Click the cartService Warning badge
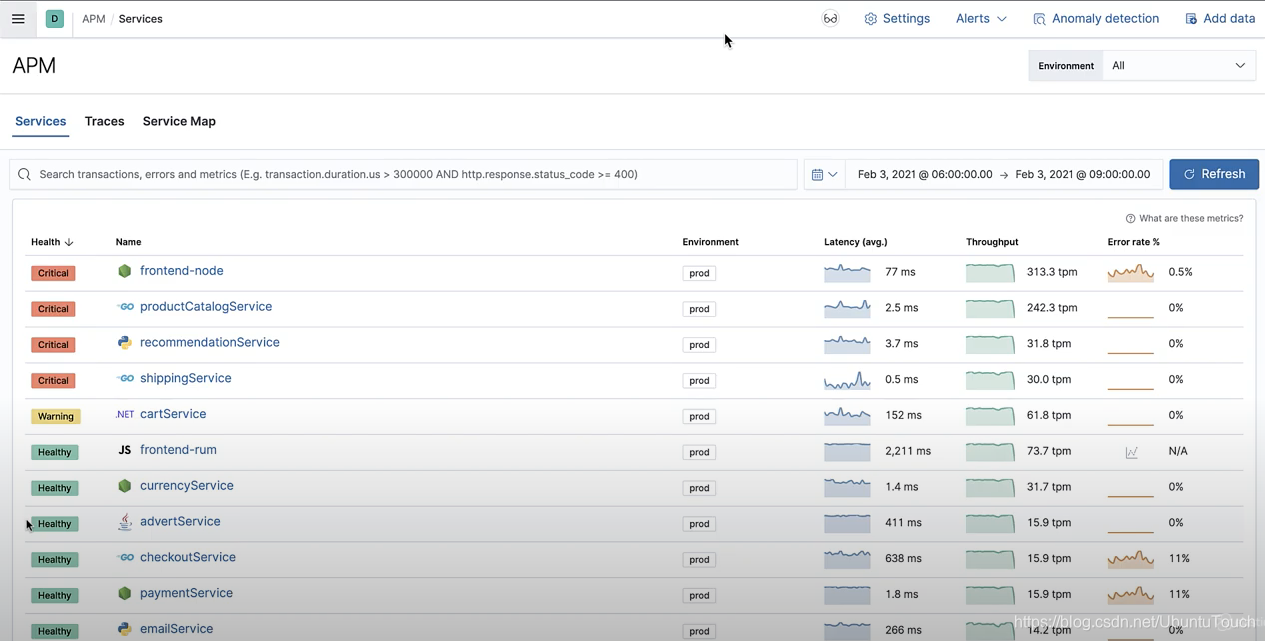This screenshot has width=1265, height=641. (56, 416)
